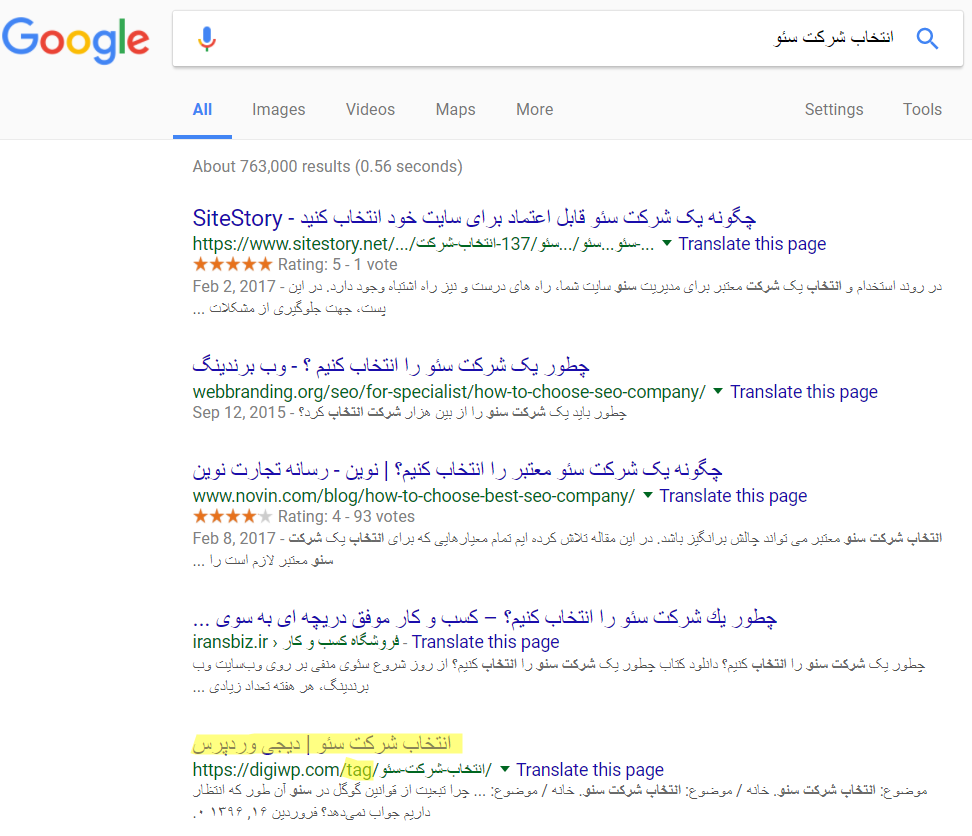
Task: Click the Google logo
Action: [x=76, y=40]
